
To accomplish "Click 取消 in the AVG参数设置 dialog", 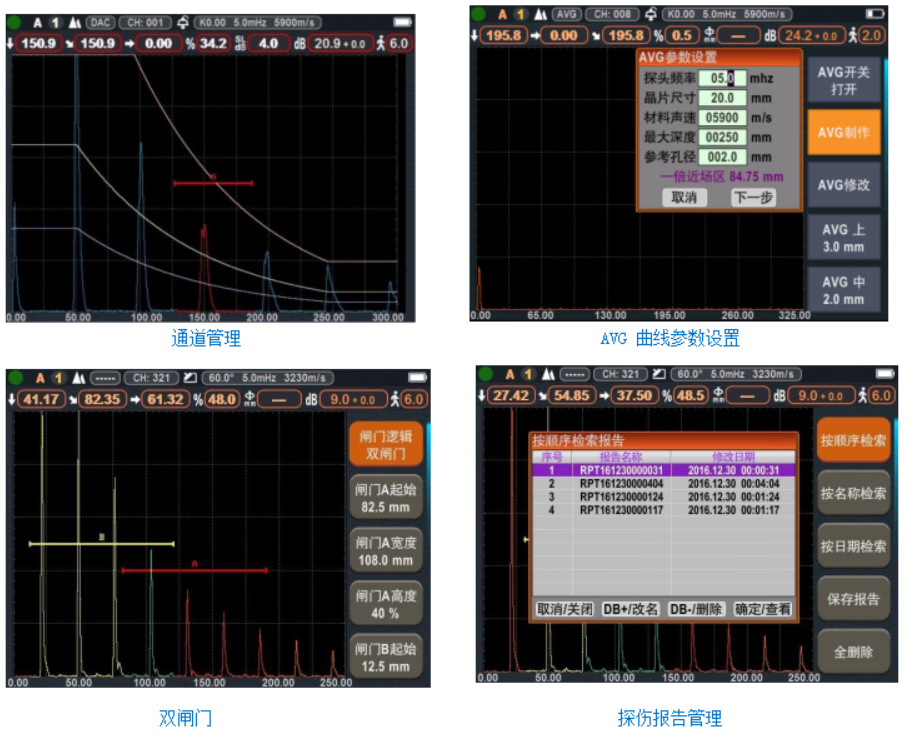I will point(684,197).
